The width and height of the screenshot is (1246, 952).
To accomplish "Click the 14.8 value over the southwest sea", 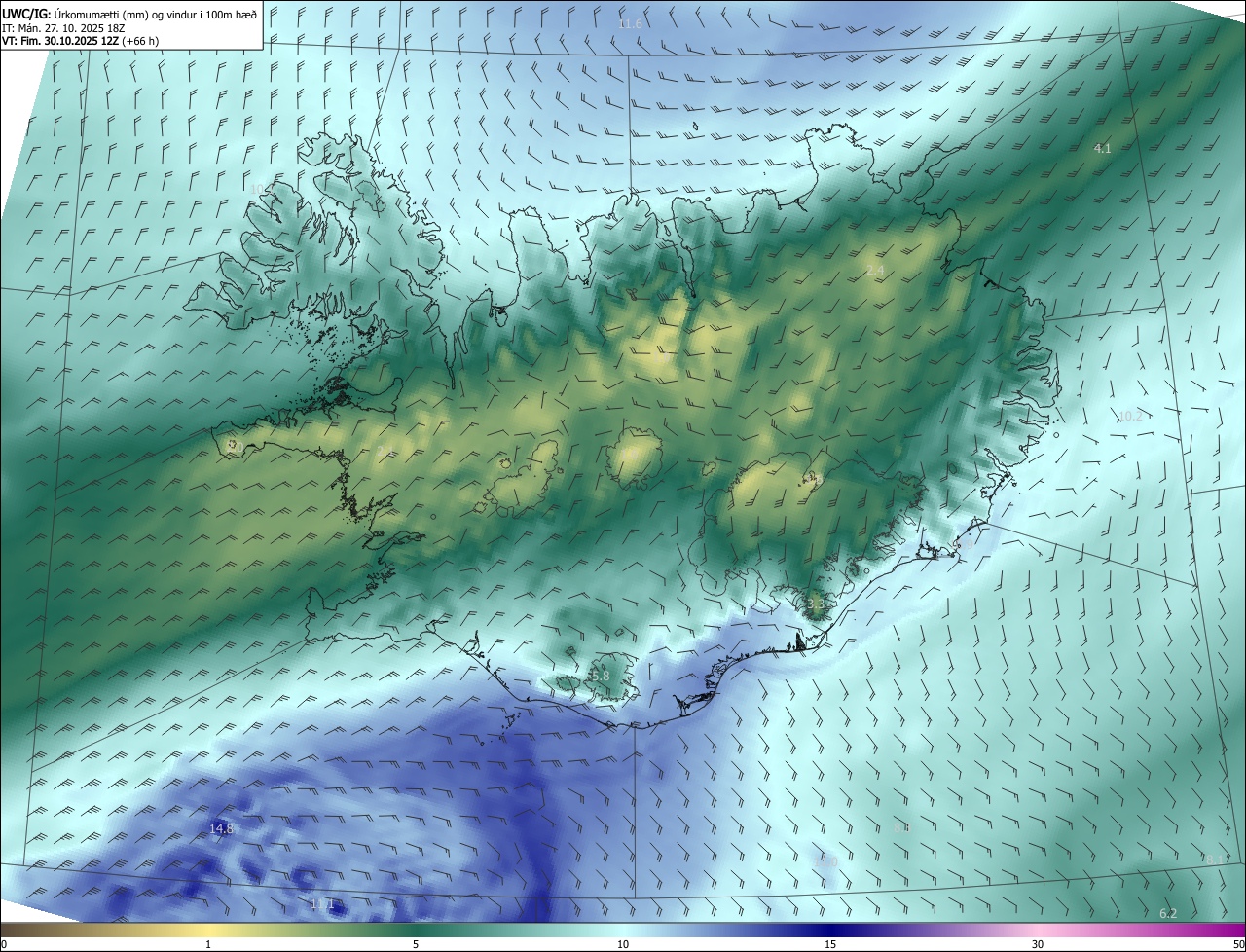I will 221,828.
